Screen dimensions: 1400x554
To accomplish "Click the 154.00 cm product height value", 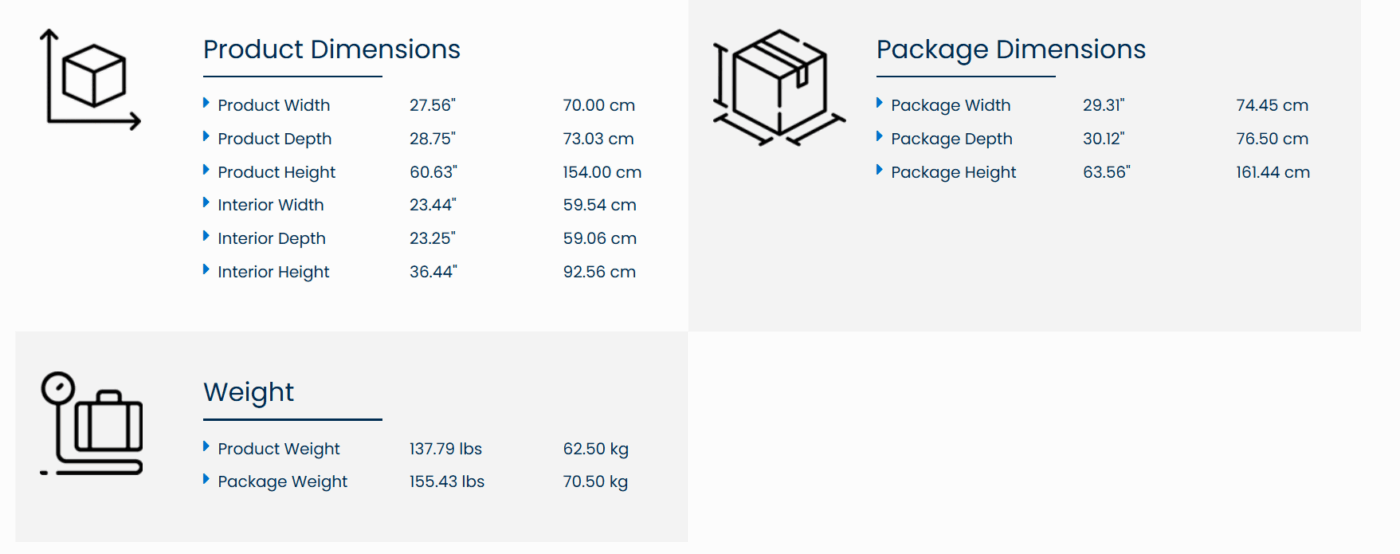I will click(x=602, y=172).
